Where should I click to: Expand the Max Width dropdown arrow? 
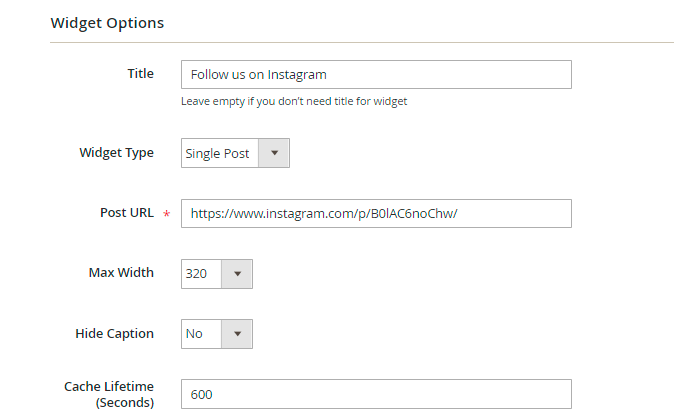[x=237, y=273]
